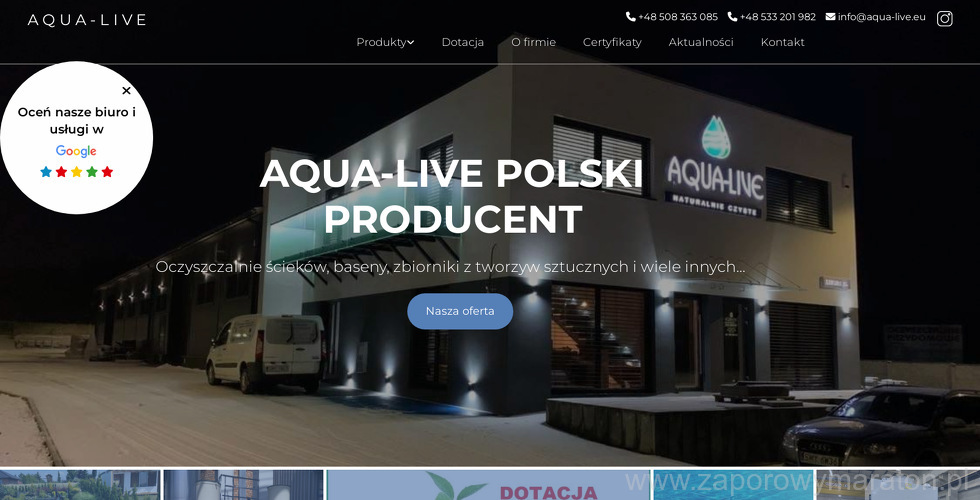
Task: Click the Google logo in review bubble
Action: [x=76, y=151]
